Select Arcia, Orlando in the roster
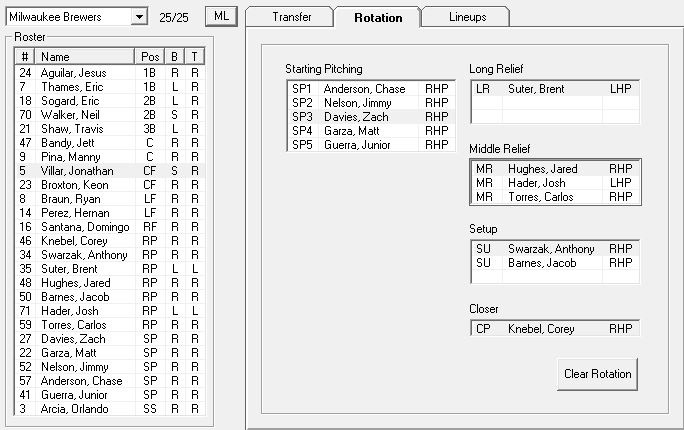Viewport: 684px width, 430px height. point(110,409)
